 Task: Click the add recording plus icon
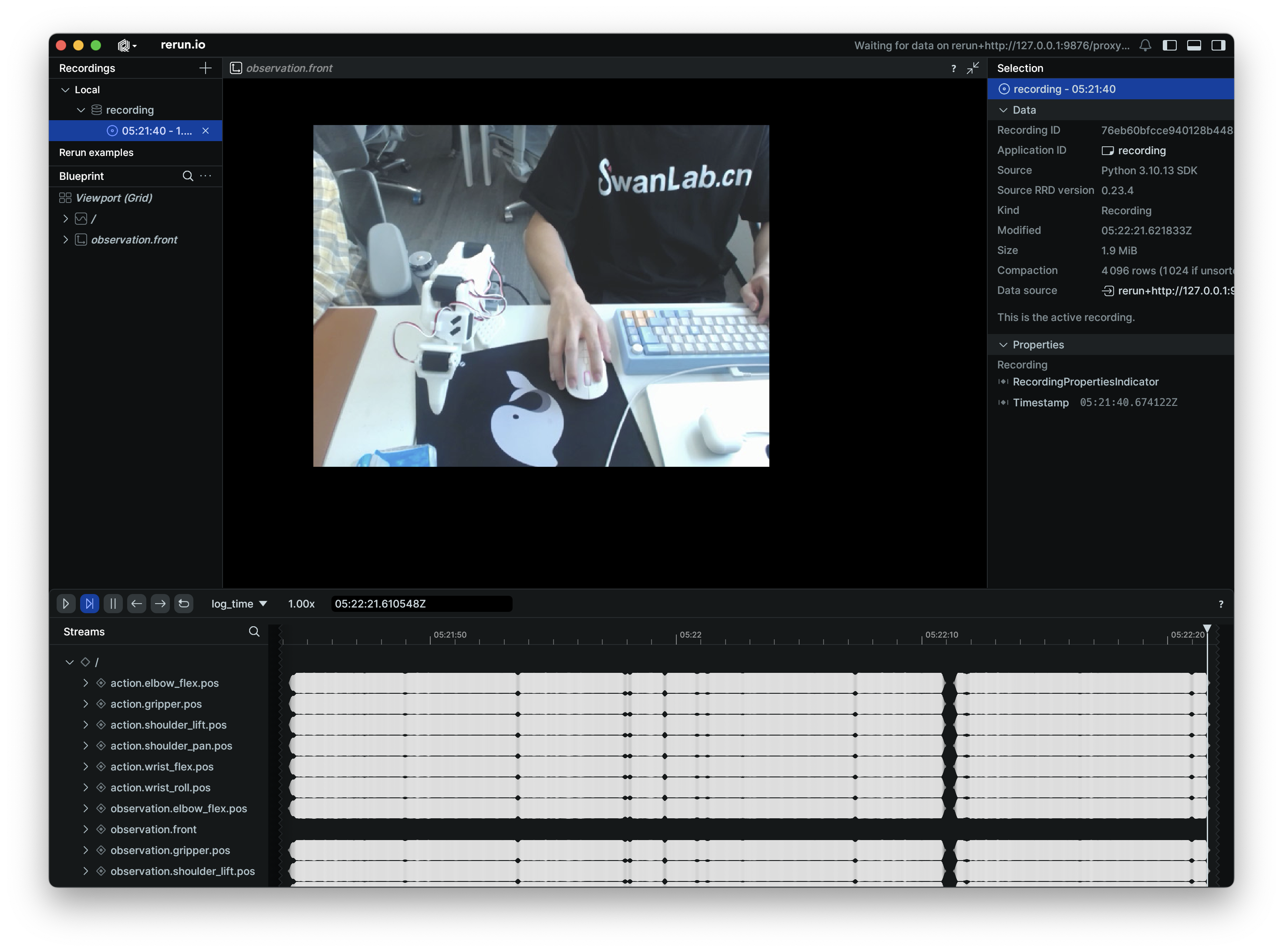point(205,68)
